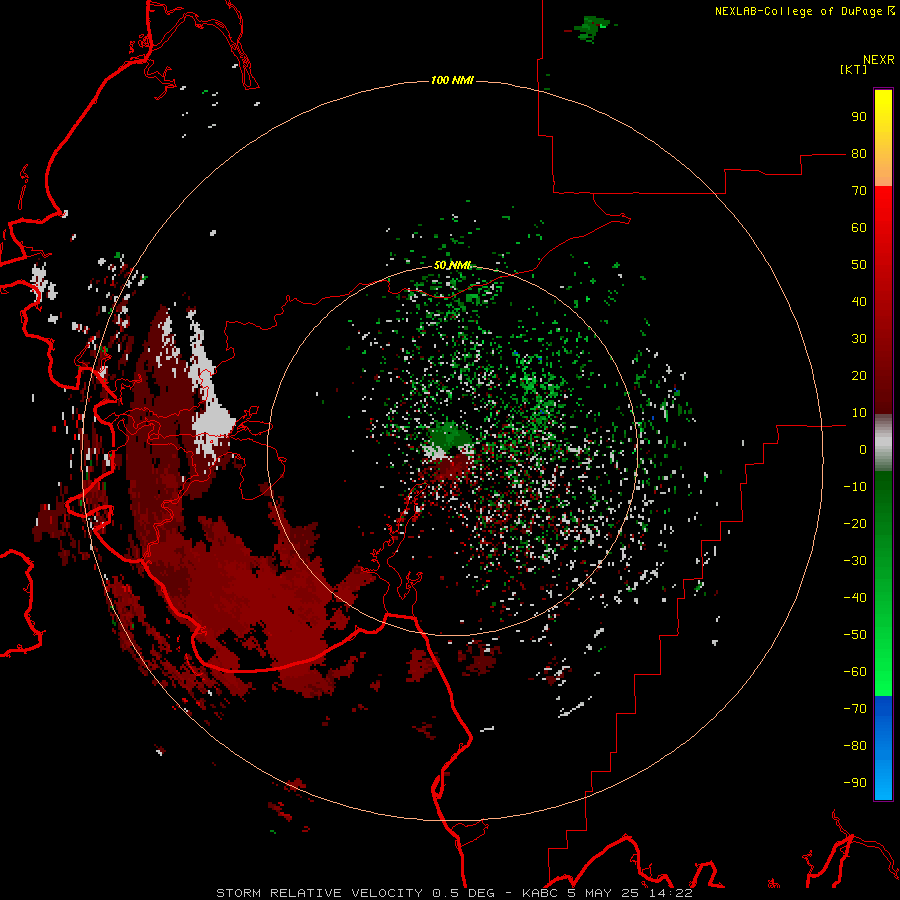Click the KT units label above color scale
Screen dimensions: 900x900
(x=854, y=69)
